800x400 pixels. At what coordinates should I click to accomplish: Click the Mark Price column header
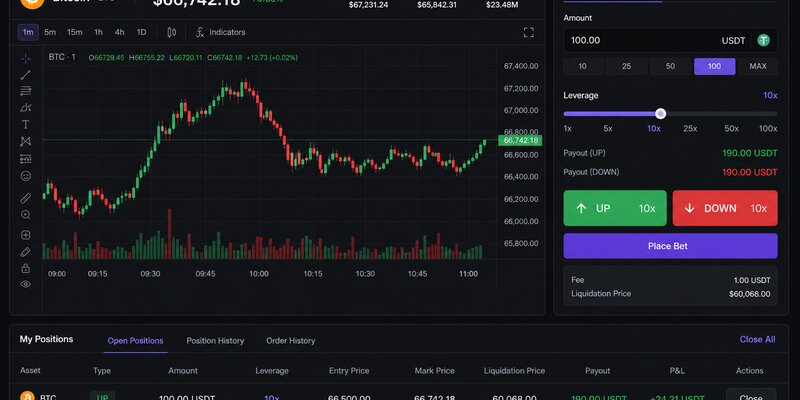pyautogui.click(x=434, y=371)
